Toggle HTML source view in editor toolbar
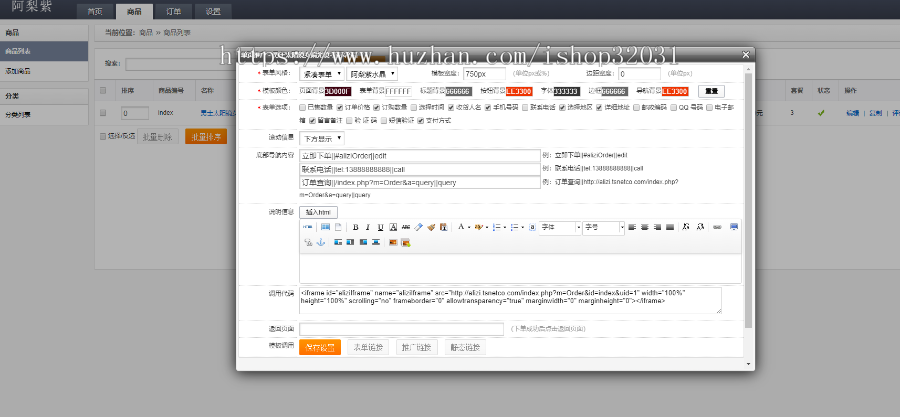 [x=307, y=227]
